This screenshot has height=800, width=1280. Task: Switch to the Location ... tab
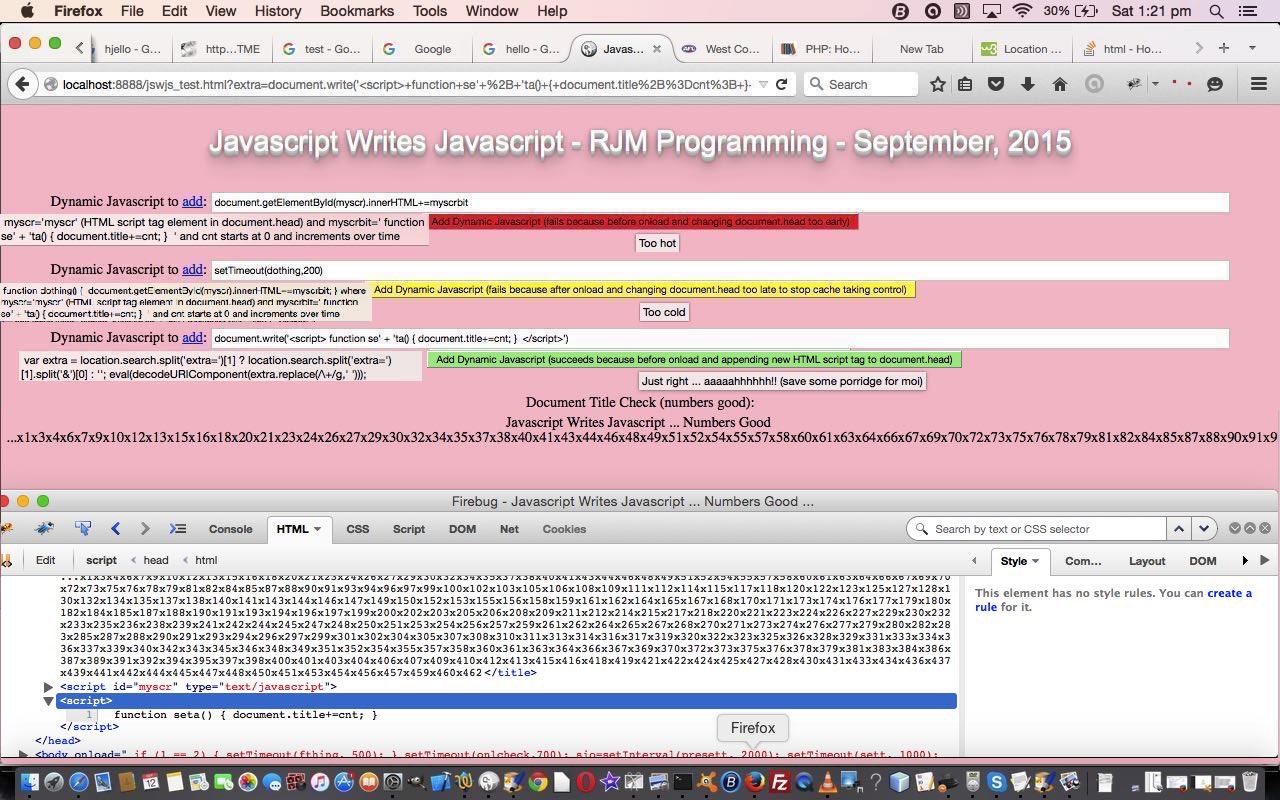(x=1021, y=48)
